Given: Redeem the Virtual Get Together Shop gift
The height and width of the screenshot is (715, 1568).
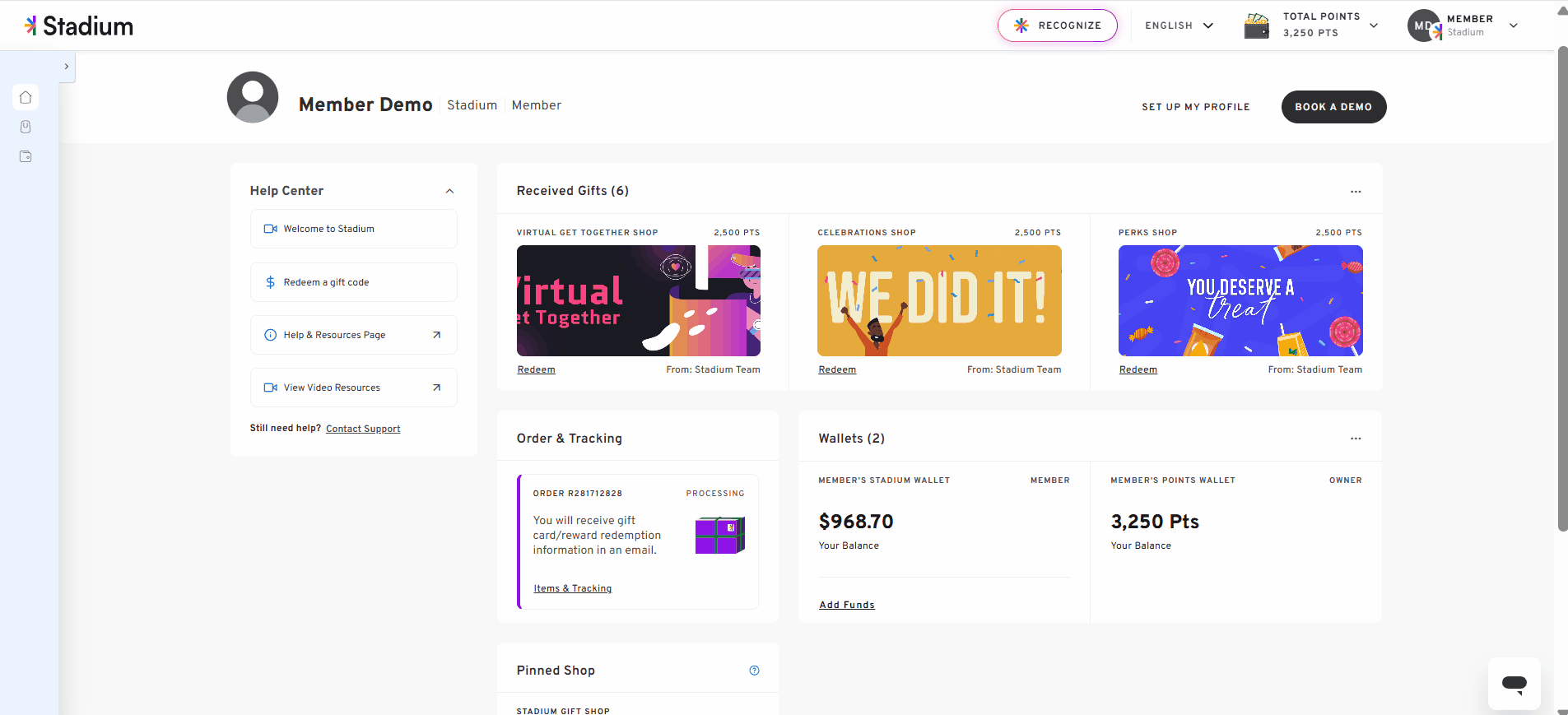Looking at the screenshot, I should tap(537, 370).
